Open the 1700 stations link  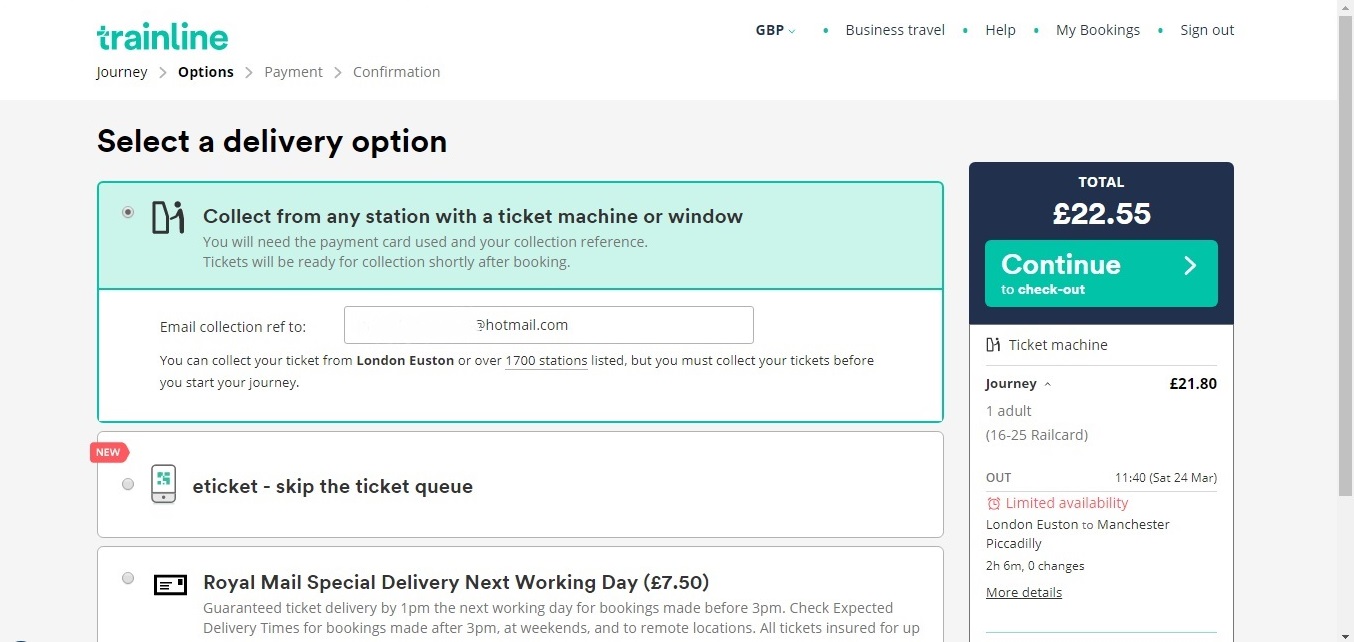(x=546, y=361)
